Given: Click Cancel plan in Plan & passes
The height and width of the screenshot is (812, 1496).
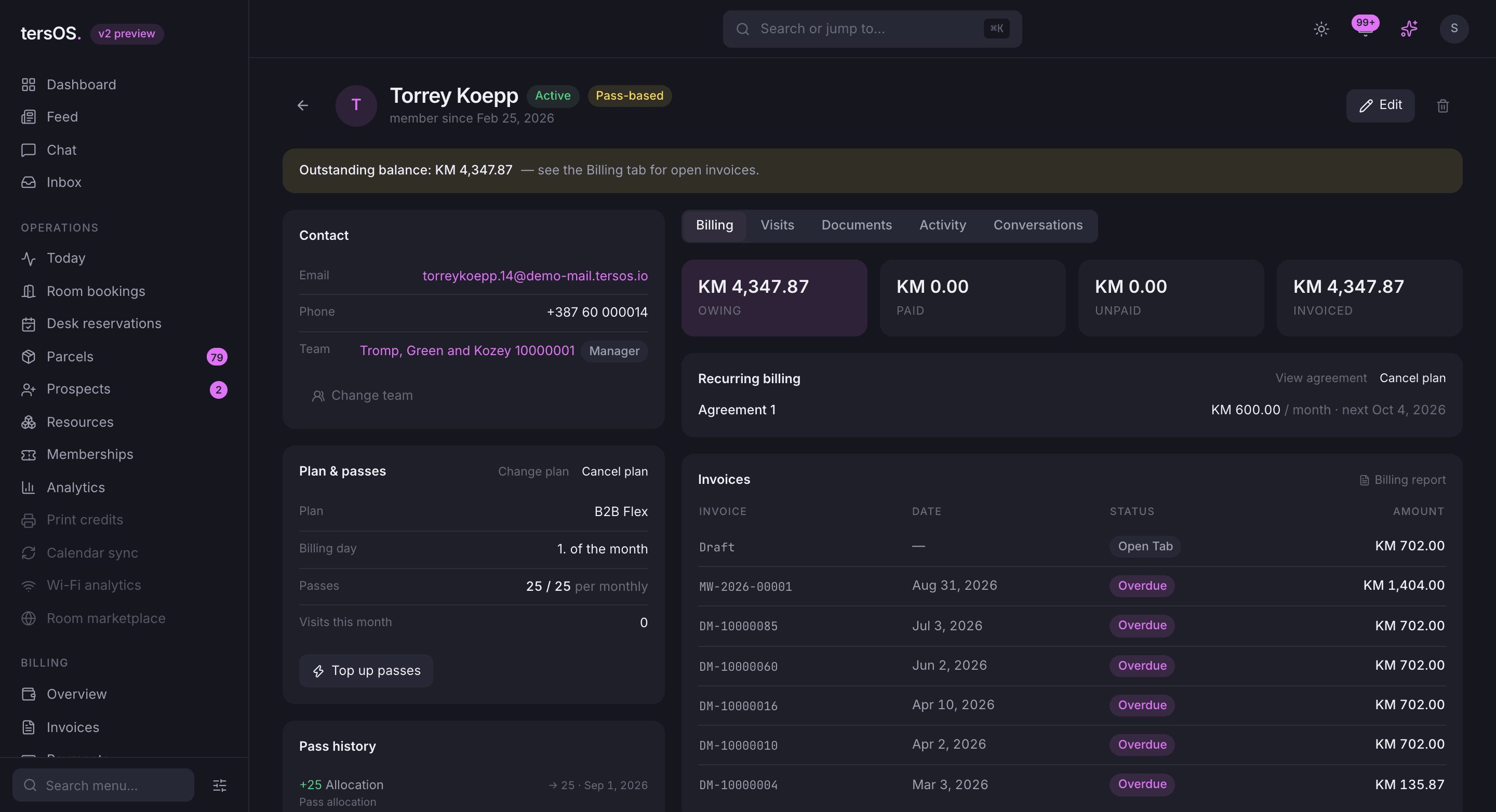Looking at the screenshot, I should 615,472.
